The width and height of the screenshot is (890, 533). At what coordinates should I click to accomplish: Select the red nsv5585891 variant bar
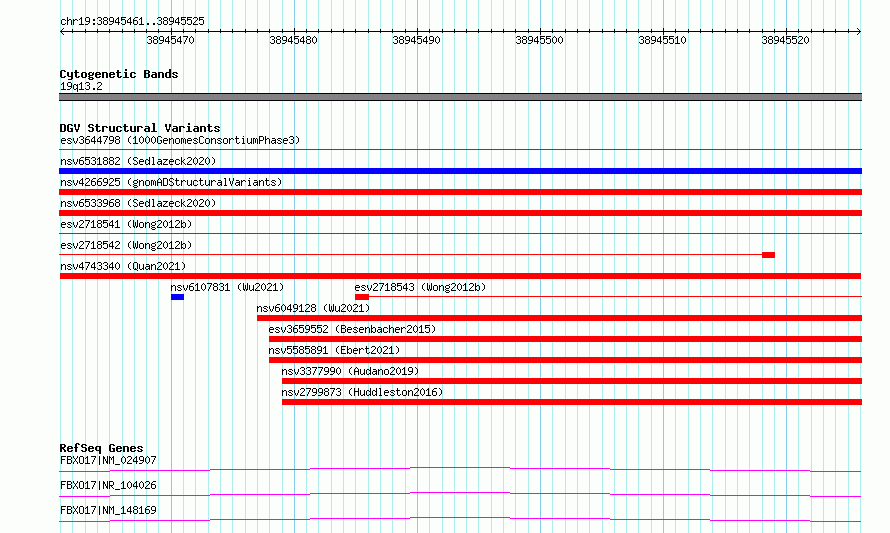tap(565, 360)
